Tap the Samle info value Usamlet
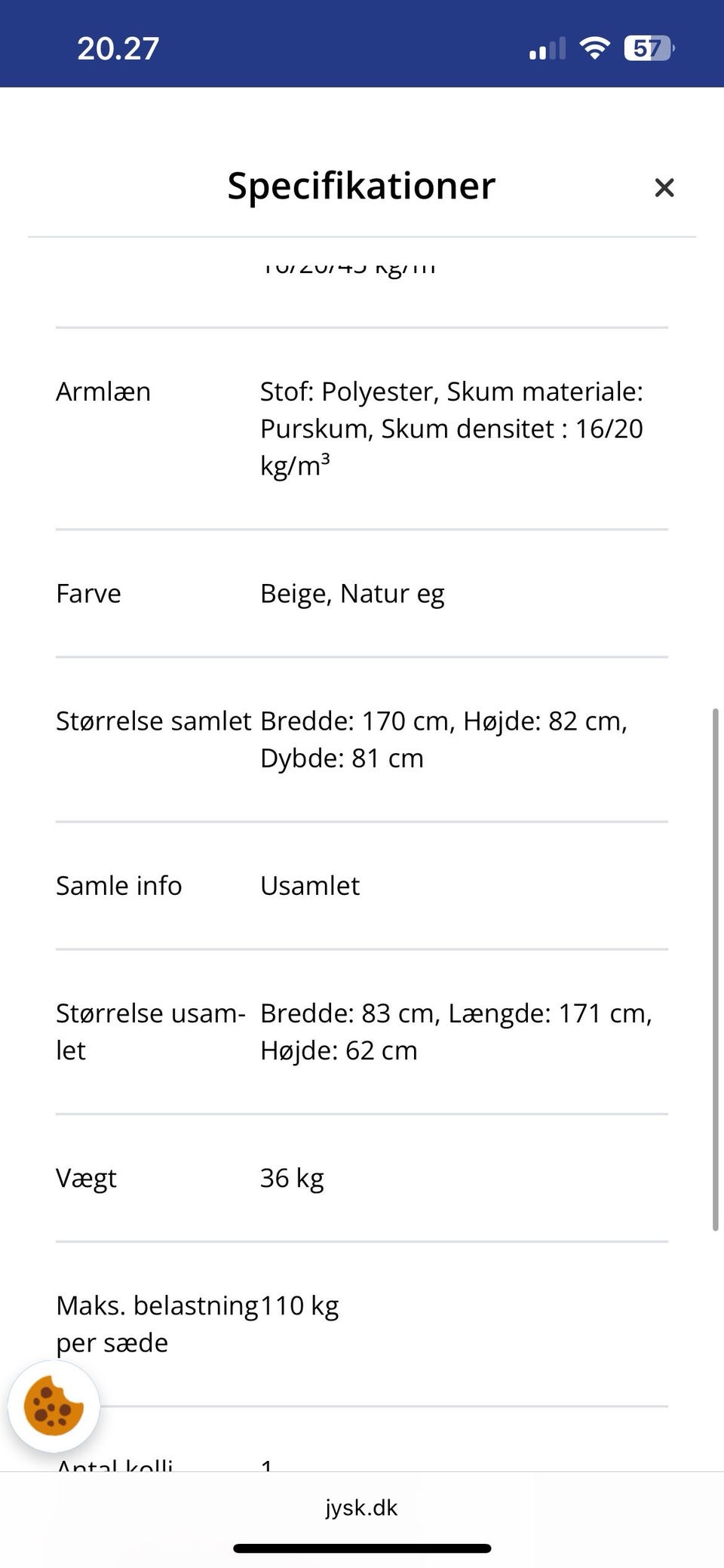Image resolution: width=724 pixels, height=1568 pixels. tap(310, 886)
